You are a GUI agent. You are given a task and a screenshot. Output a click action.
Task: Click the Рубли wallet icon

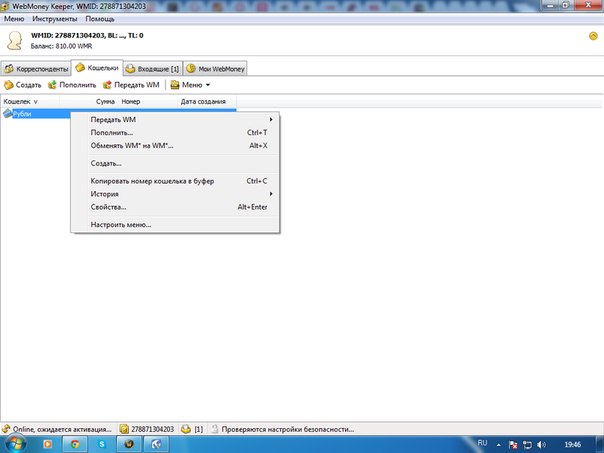coord(7,113)
